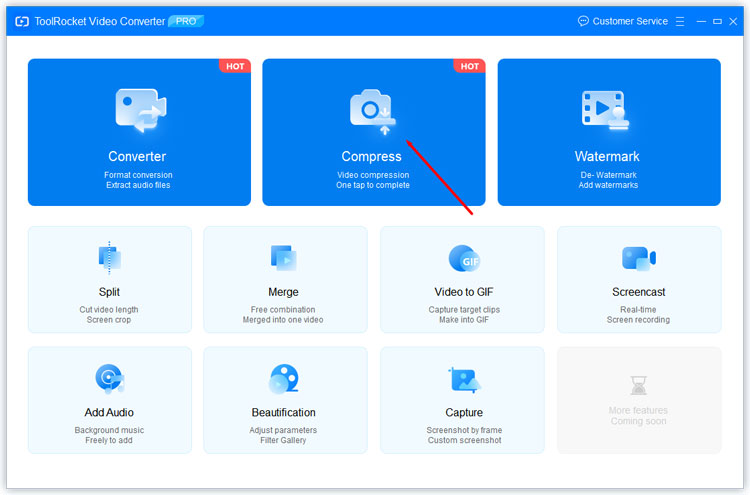The image size is (750, 495).
Task: Click 'Extract audio files' description
Action: pyautogui.click(x=138, y=185)
